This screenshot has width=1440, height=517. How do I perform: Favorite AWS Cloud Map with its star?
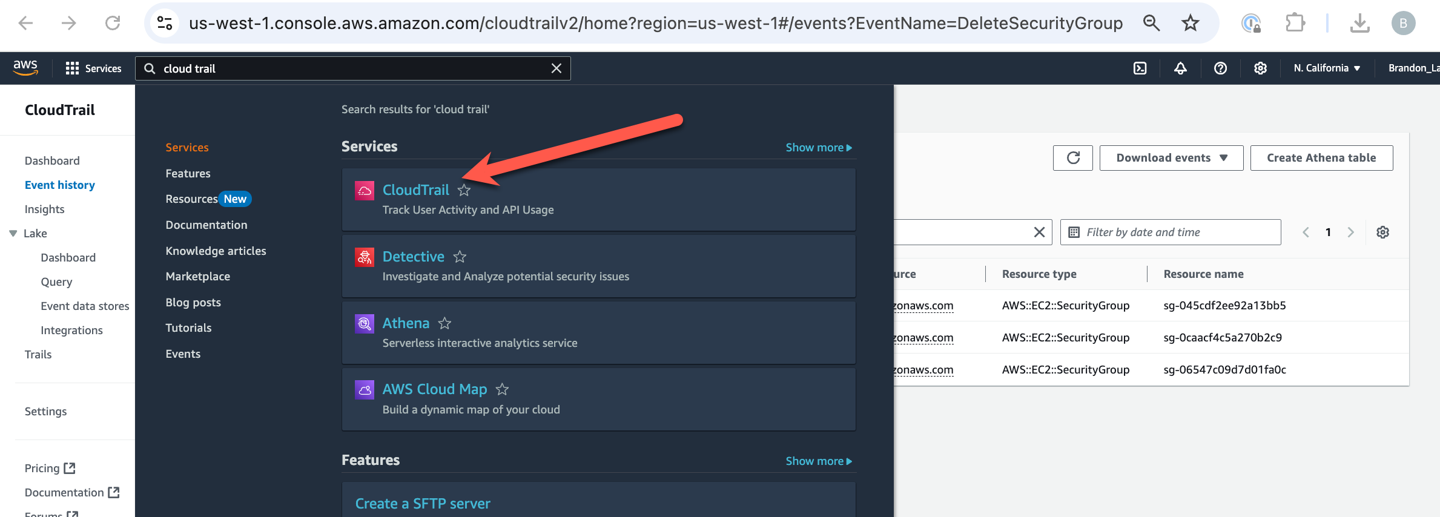[503, 389]
